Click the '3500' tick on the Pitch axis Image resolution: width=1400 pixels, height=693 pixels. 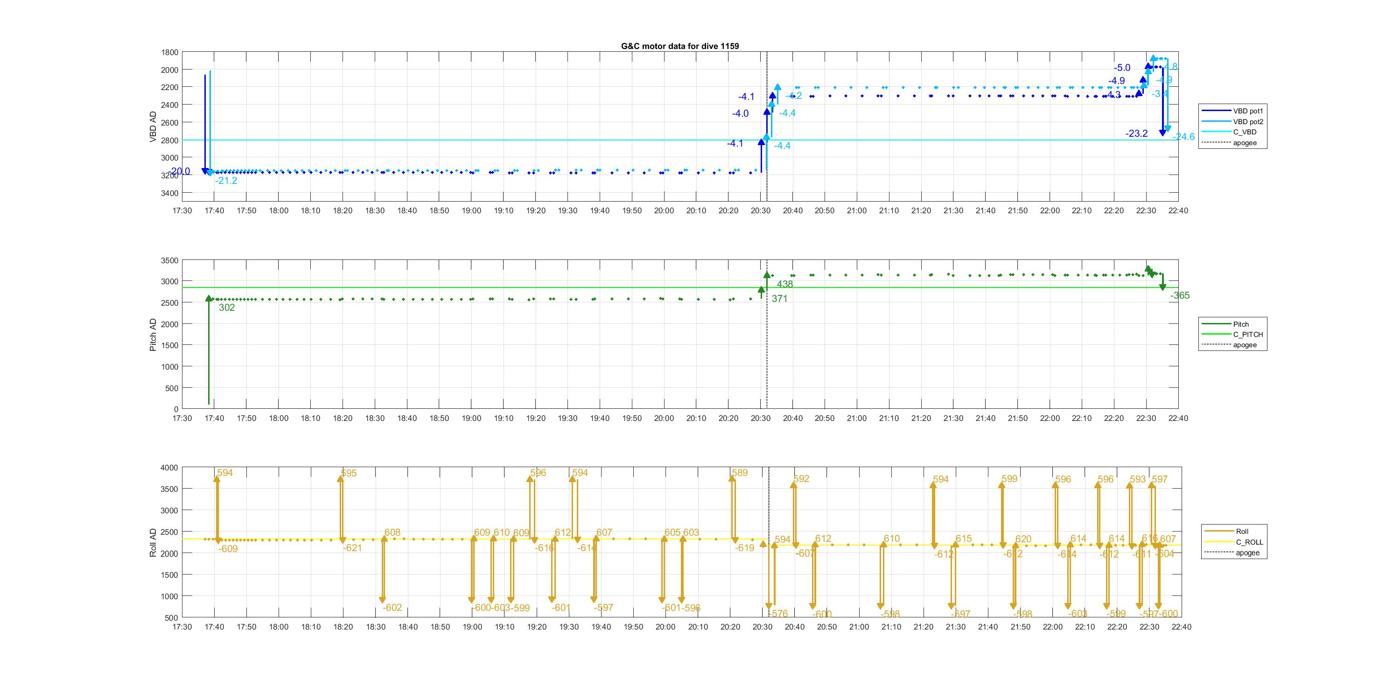click(170, 260)
